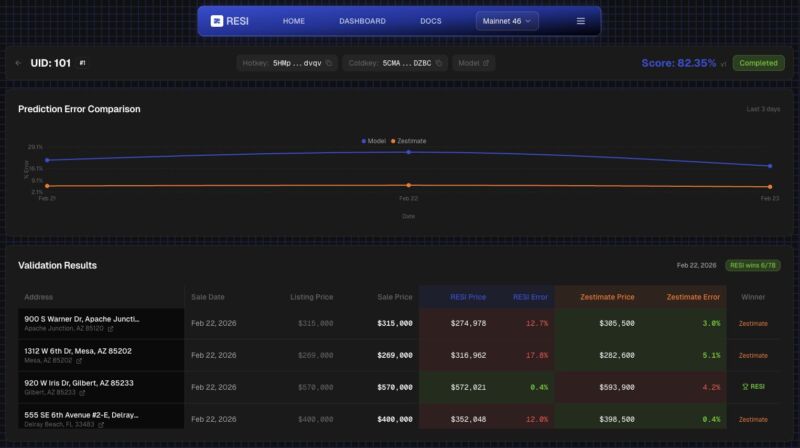Copy the Hotkey address

[x=329, y=63]
